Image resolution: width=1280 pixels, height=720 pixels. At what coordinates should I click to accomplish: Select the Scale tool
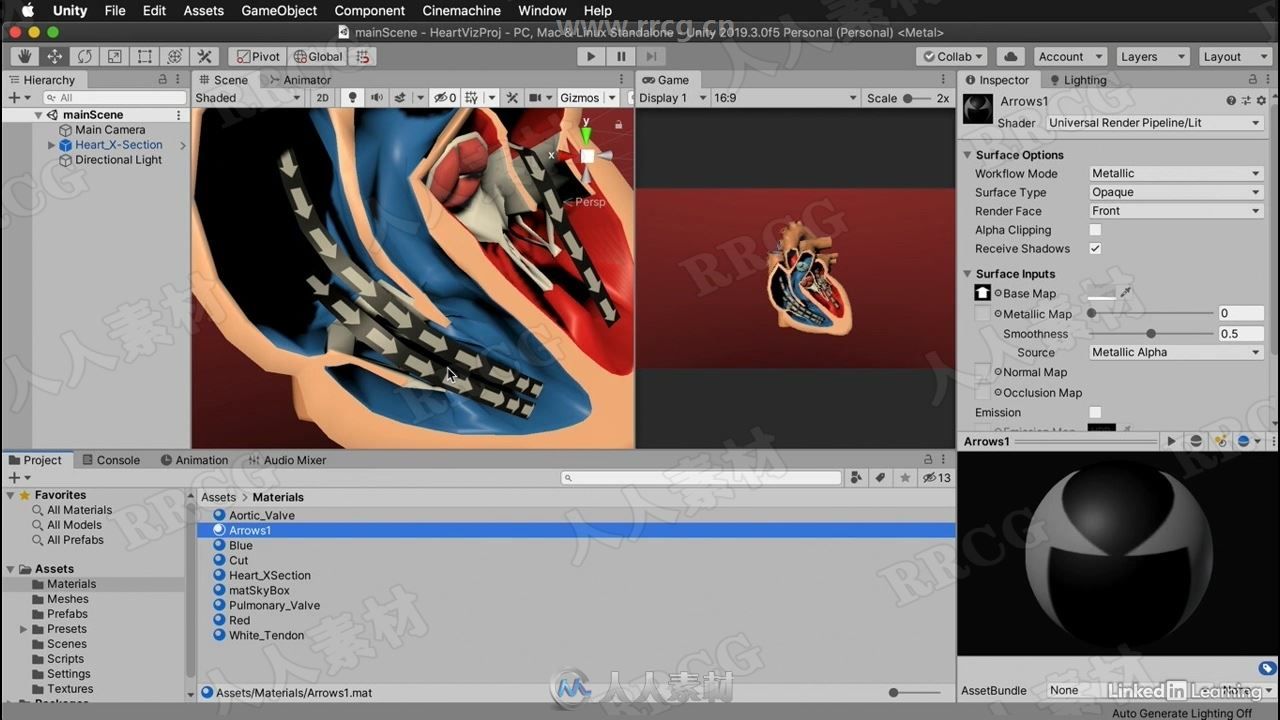pyautogui.click(x=114, y=57)
